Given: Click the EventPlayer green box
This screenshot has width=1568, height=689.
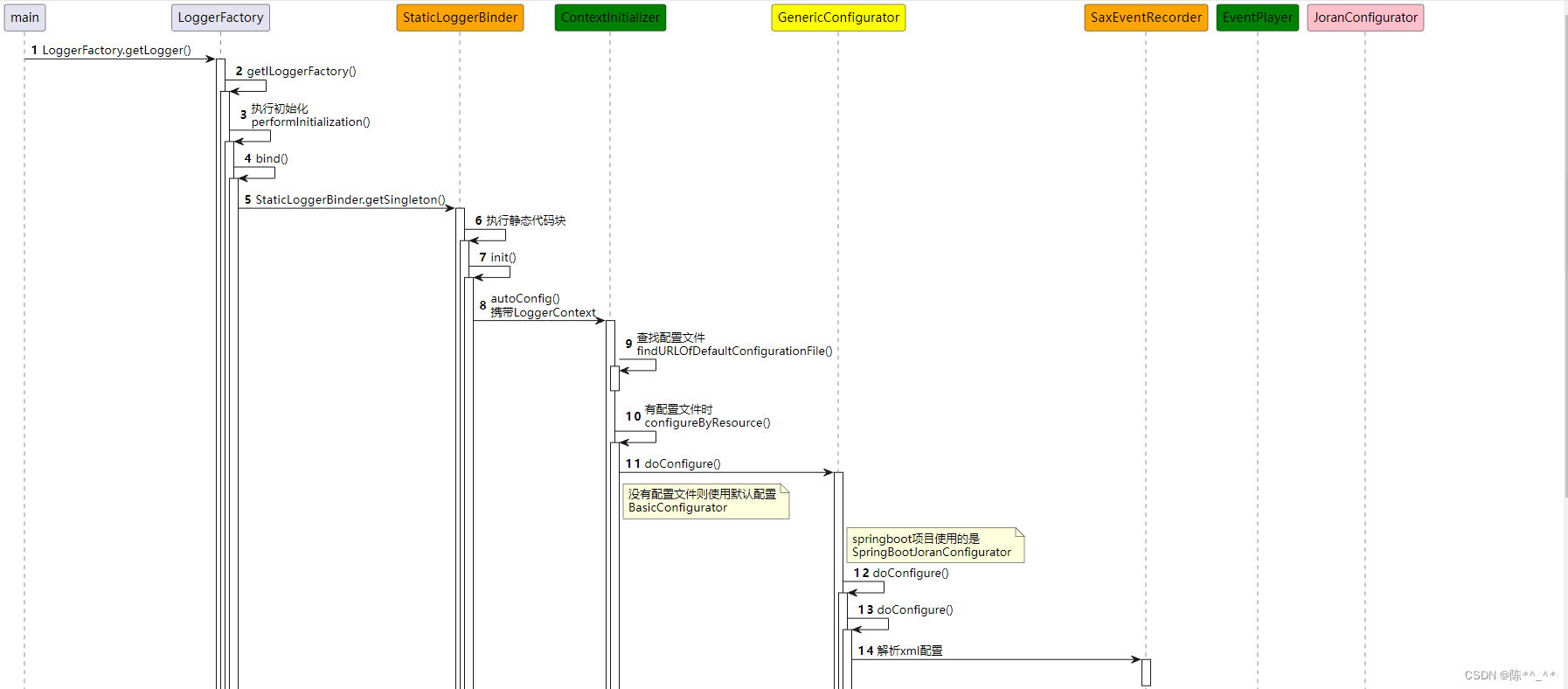Looking at the screenshot, I should 1257,17.
